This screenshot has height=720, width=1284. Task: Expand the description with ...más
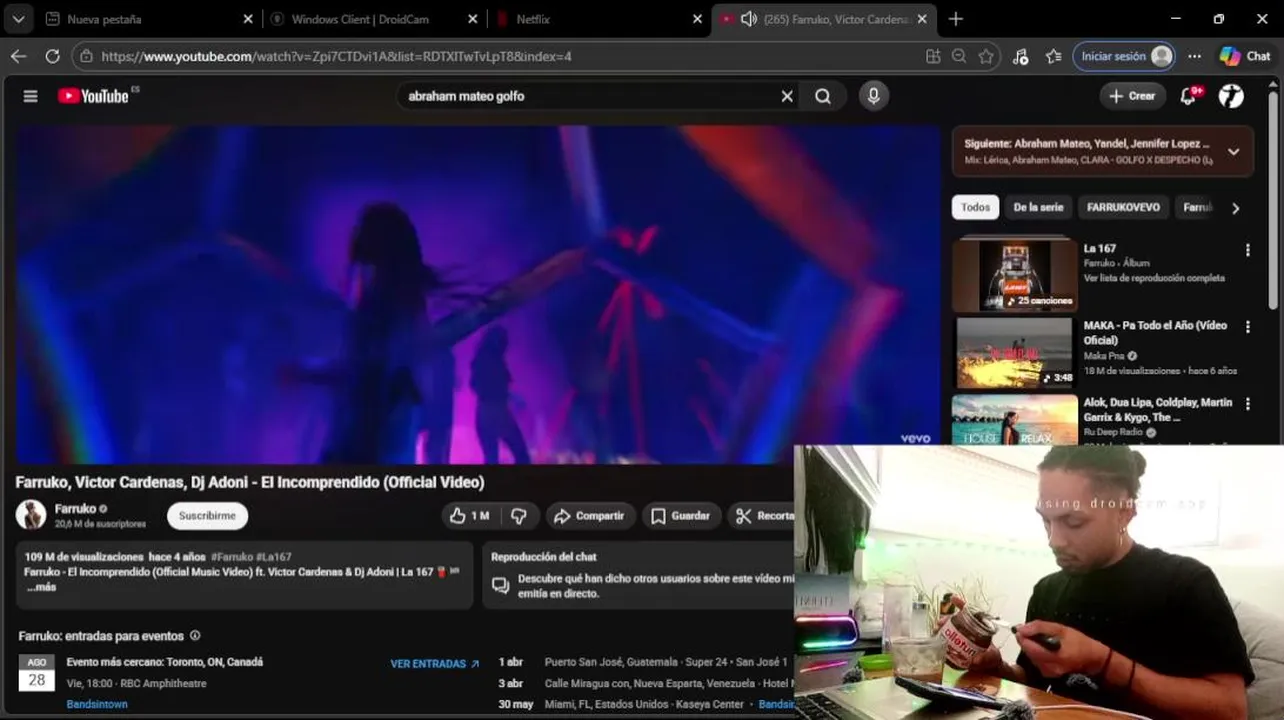pos(41,587)
